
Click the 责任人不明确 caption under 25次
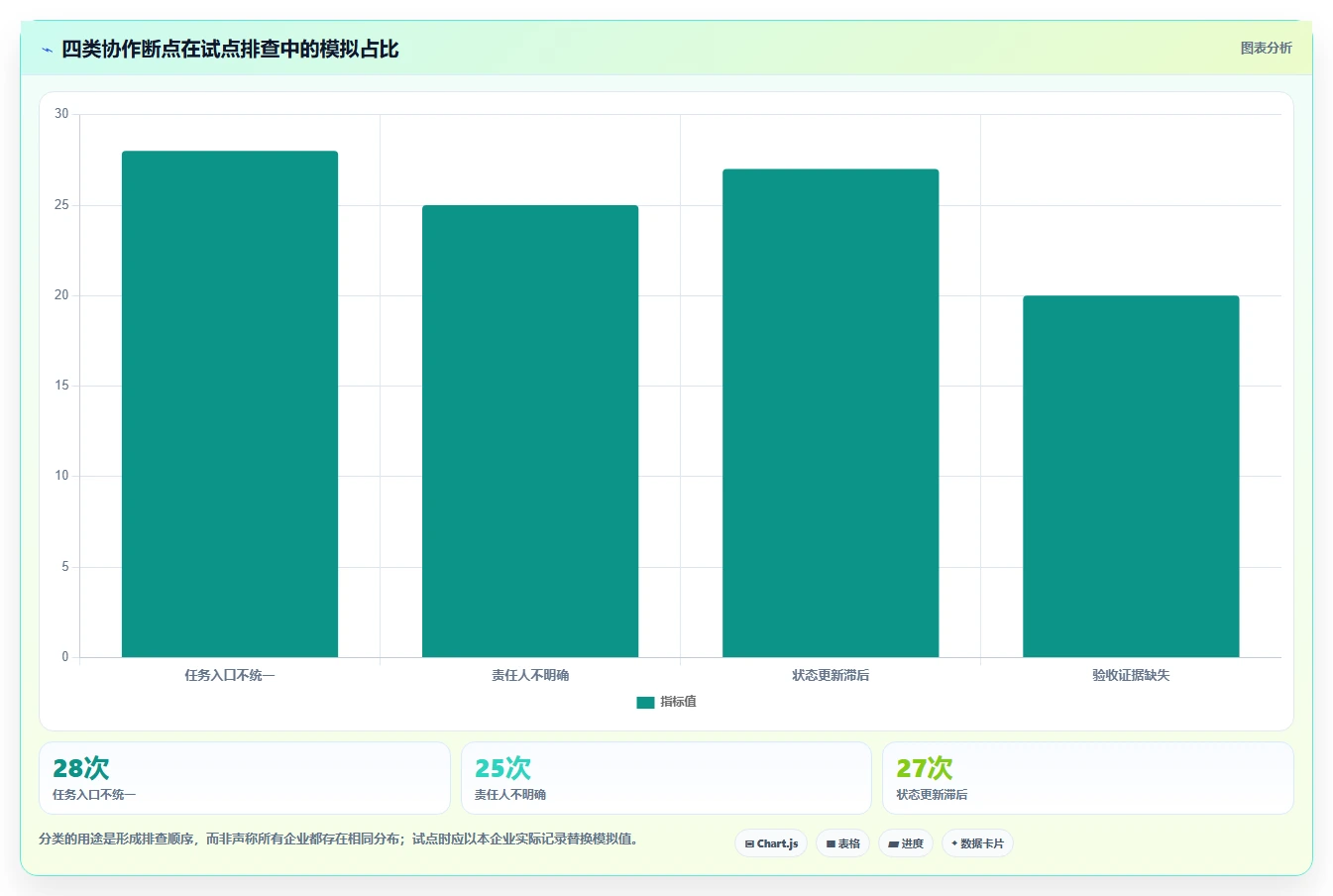510,795
